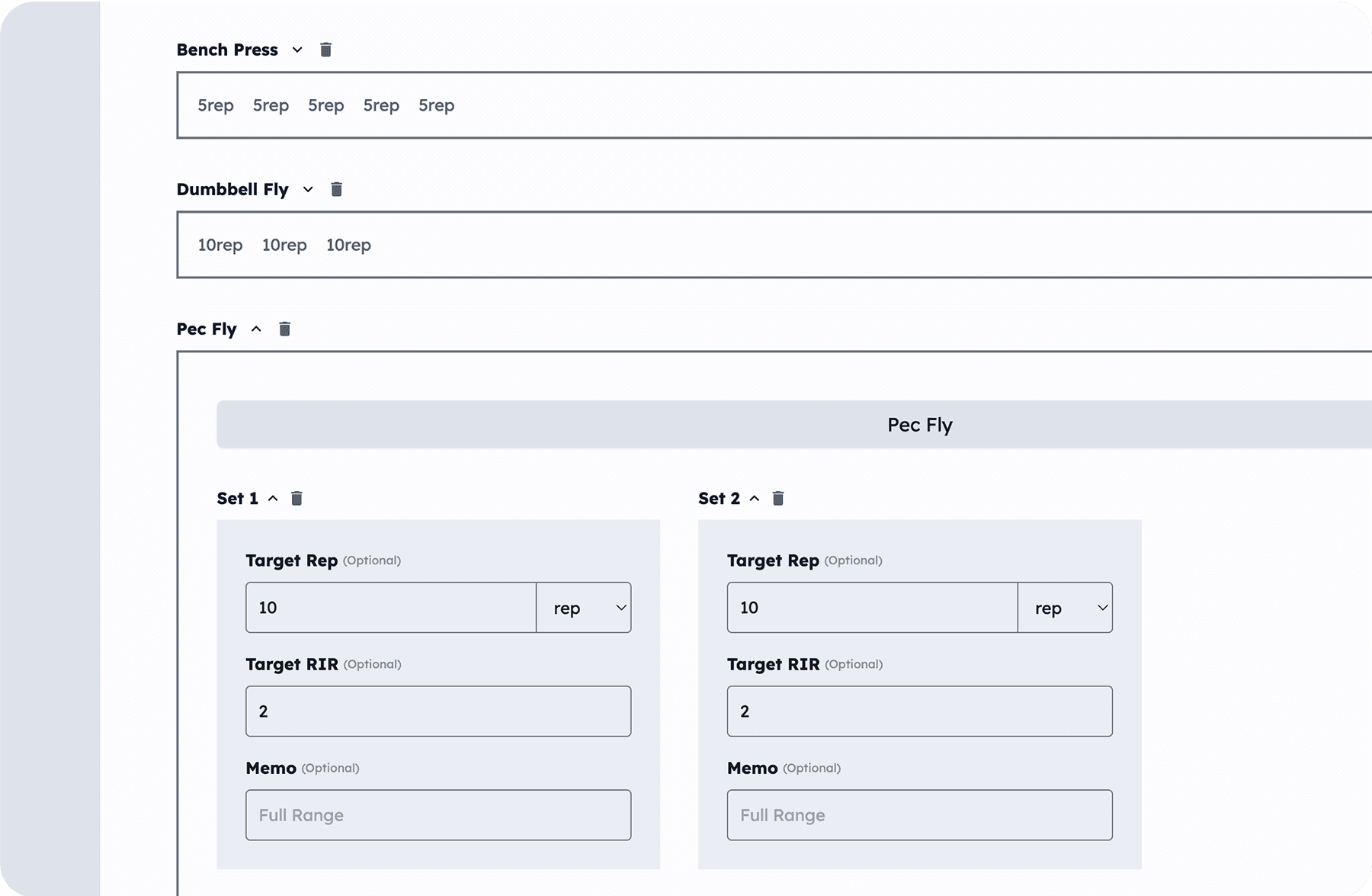The image size is (1372, 896).
Task: Focus the Set 1 Target RIR field
Action: 438,711
